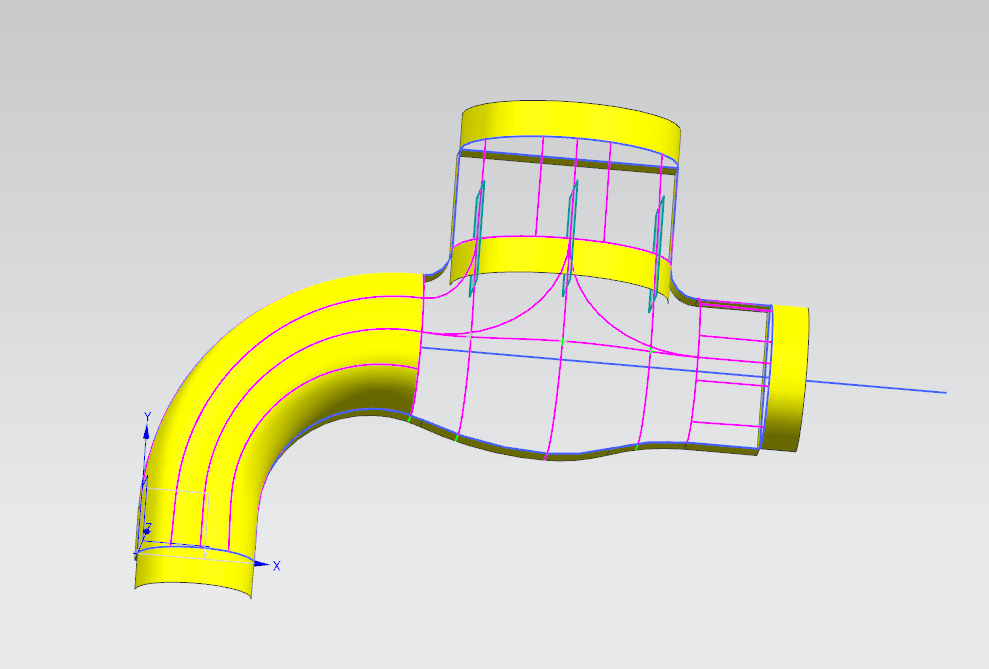The height and width of the screenshot is (669, 989).
Task: Select the top yellow flange ring
Action: point(570,125)
